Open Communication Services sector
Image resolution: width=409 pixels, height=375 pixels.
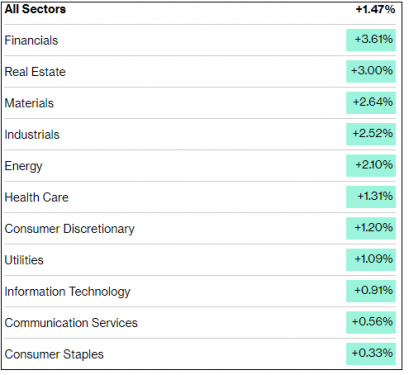pyautogui.click(x=71, y=323)
